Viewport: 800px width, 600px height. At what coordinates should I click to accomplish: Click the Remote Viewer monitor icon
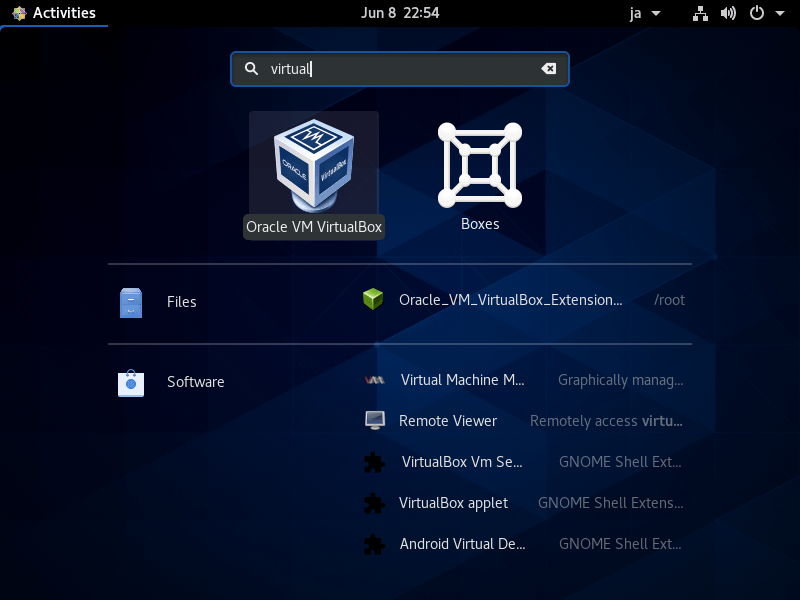click(x=375, y=421)
